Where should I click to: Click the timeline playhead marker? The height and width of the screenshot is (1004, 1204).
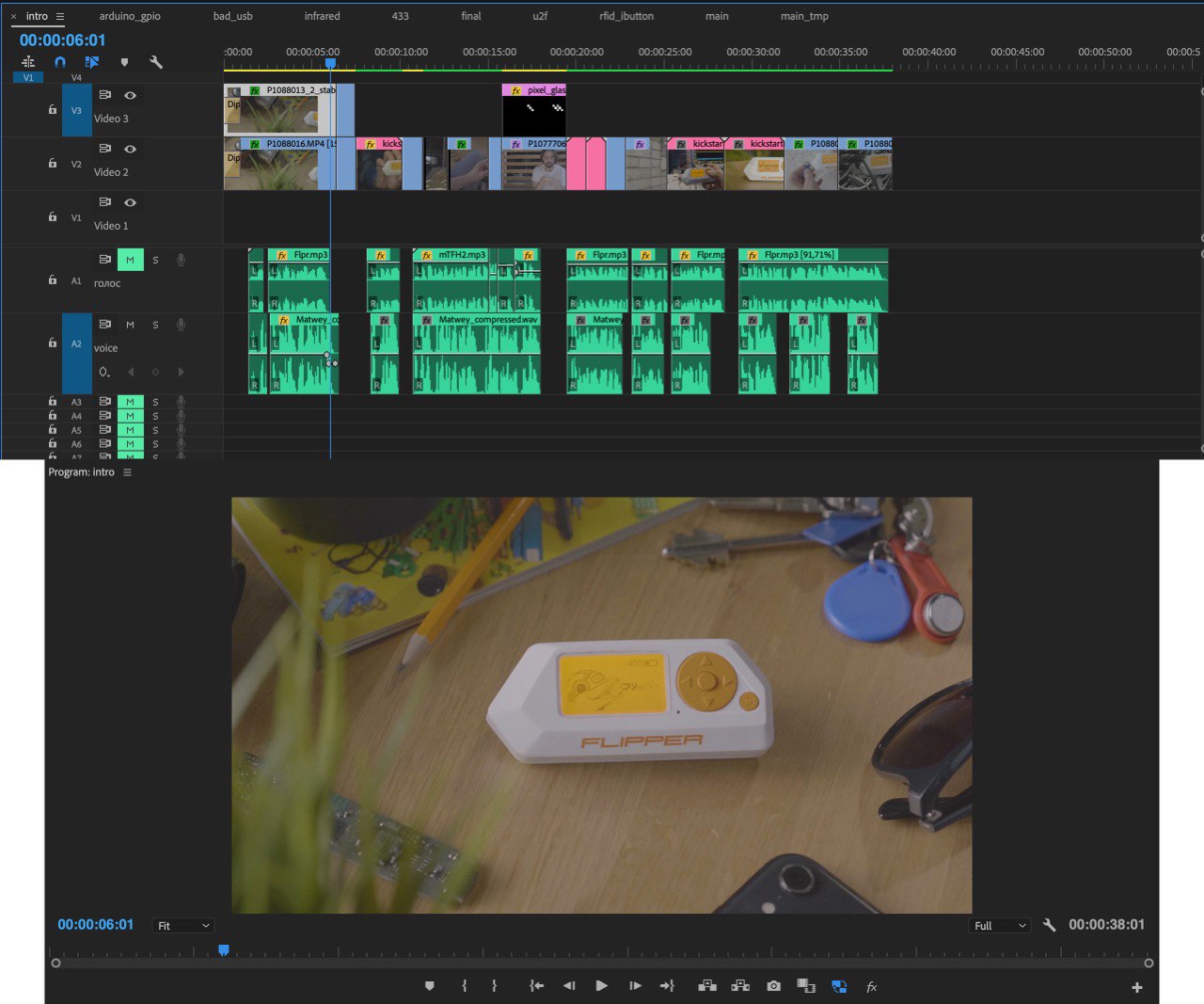[330, 63]
